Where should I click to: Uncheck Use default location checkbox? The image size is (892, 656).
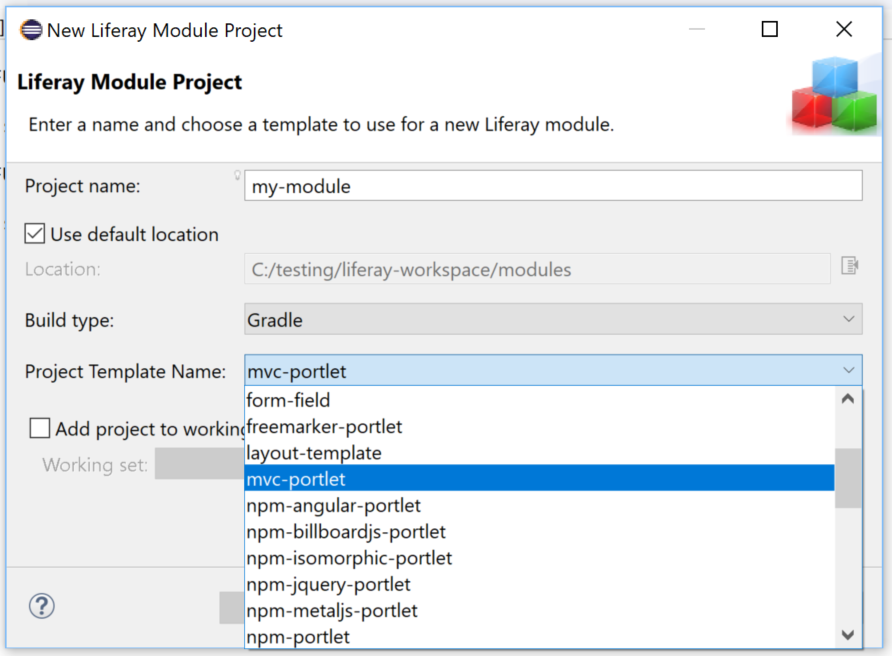35,234
